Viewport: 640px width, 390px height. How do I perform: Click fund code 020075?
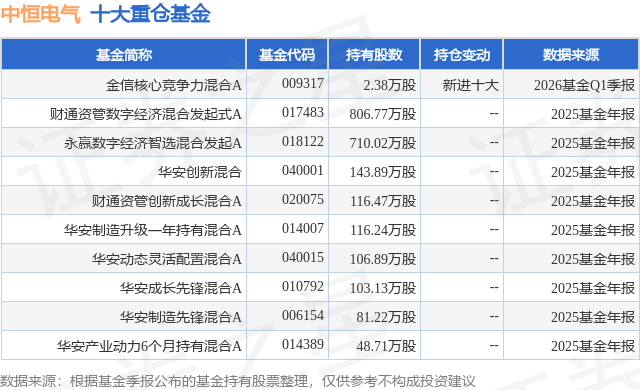(303, 199)
